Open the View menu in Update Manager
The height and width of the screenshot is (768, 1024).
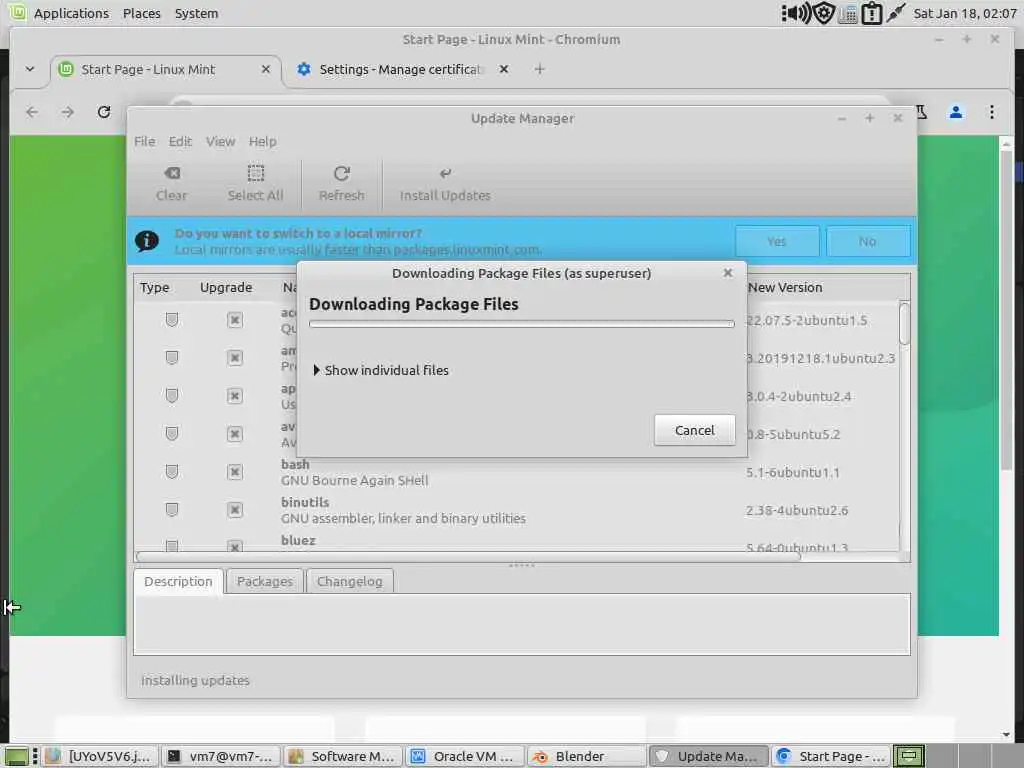click(x=220, y=142)
